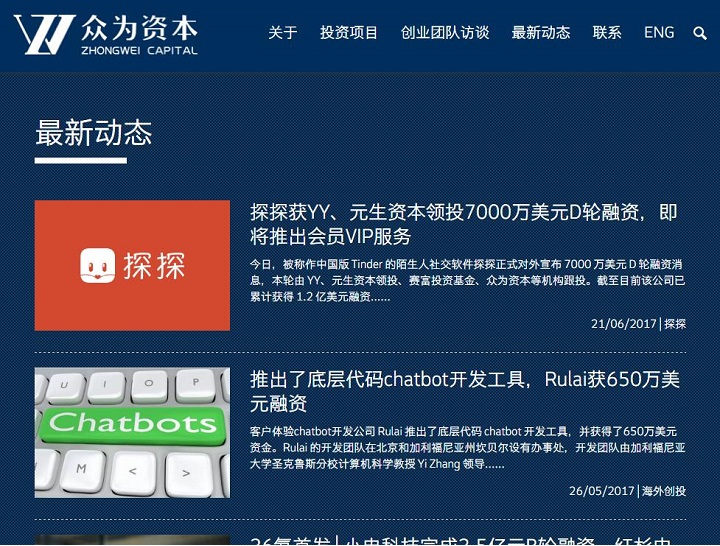Click the 探探 article summary paragraph
Image resolution: width=720 pixels, height=546 pixels.
[x=468, y=281]
